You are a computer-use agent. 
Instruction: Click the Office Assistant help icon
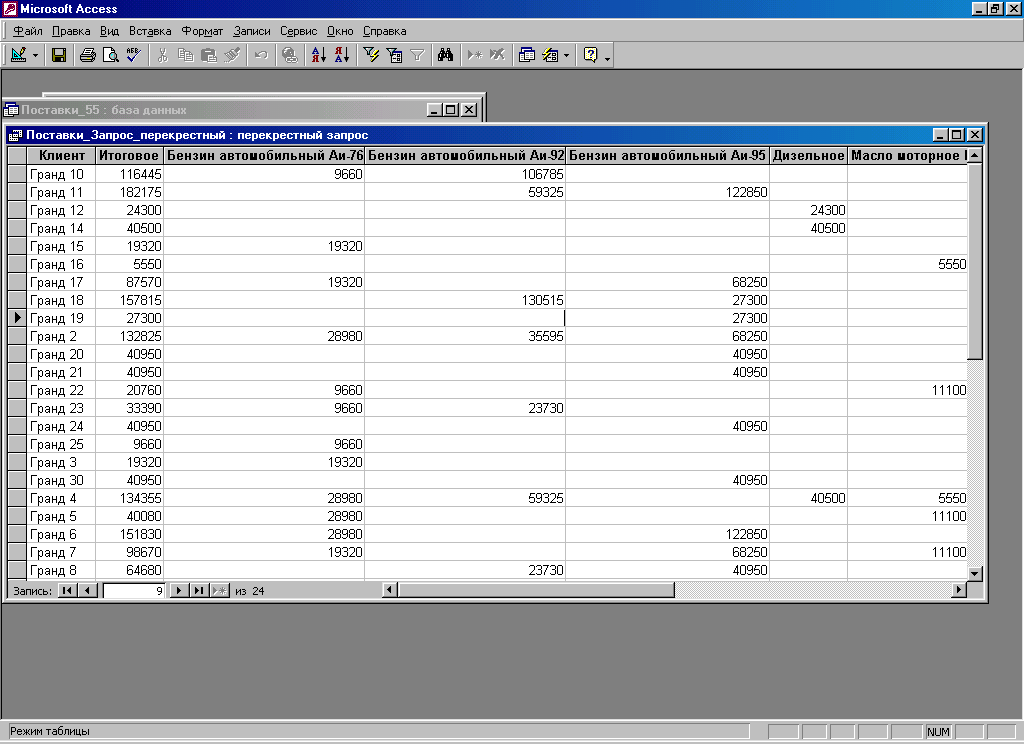(590, 55)
